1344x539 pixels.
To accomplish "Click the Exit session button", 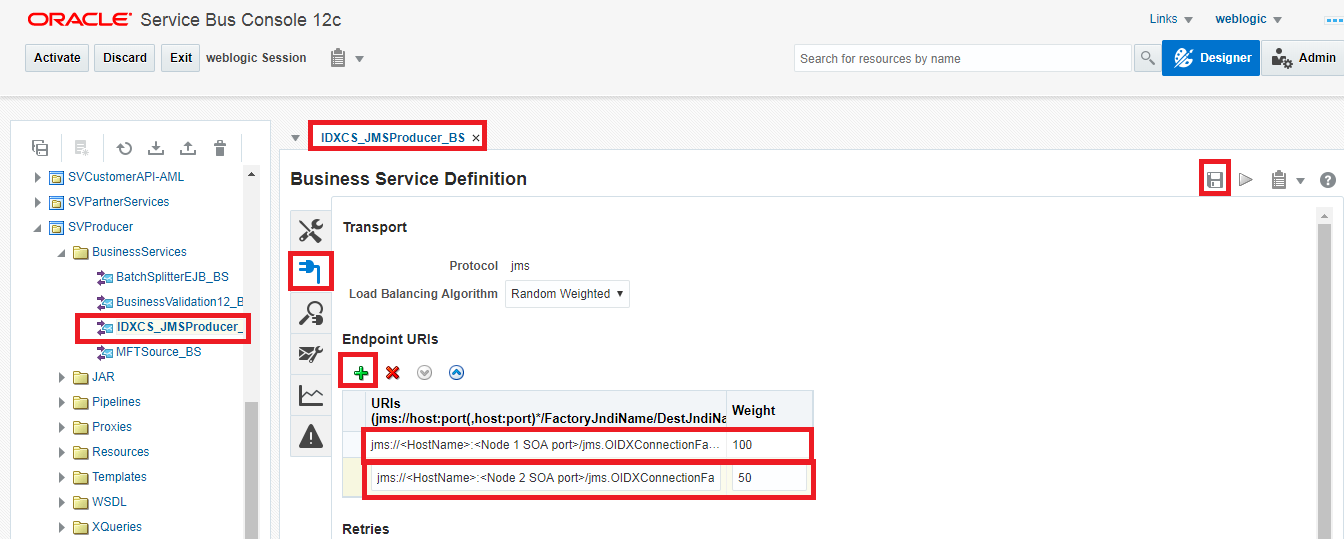I will pos(181,58).
